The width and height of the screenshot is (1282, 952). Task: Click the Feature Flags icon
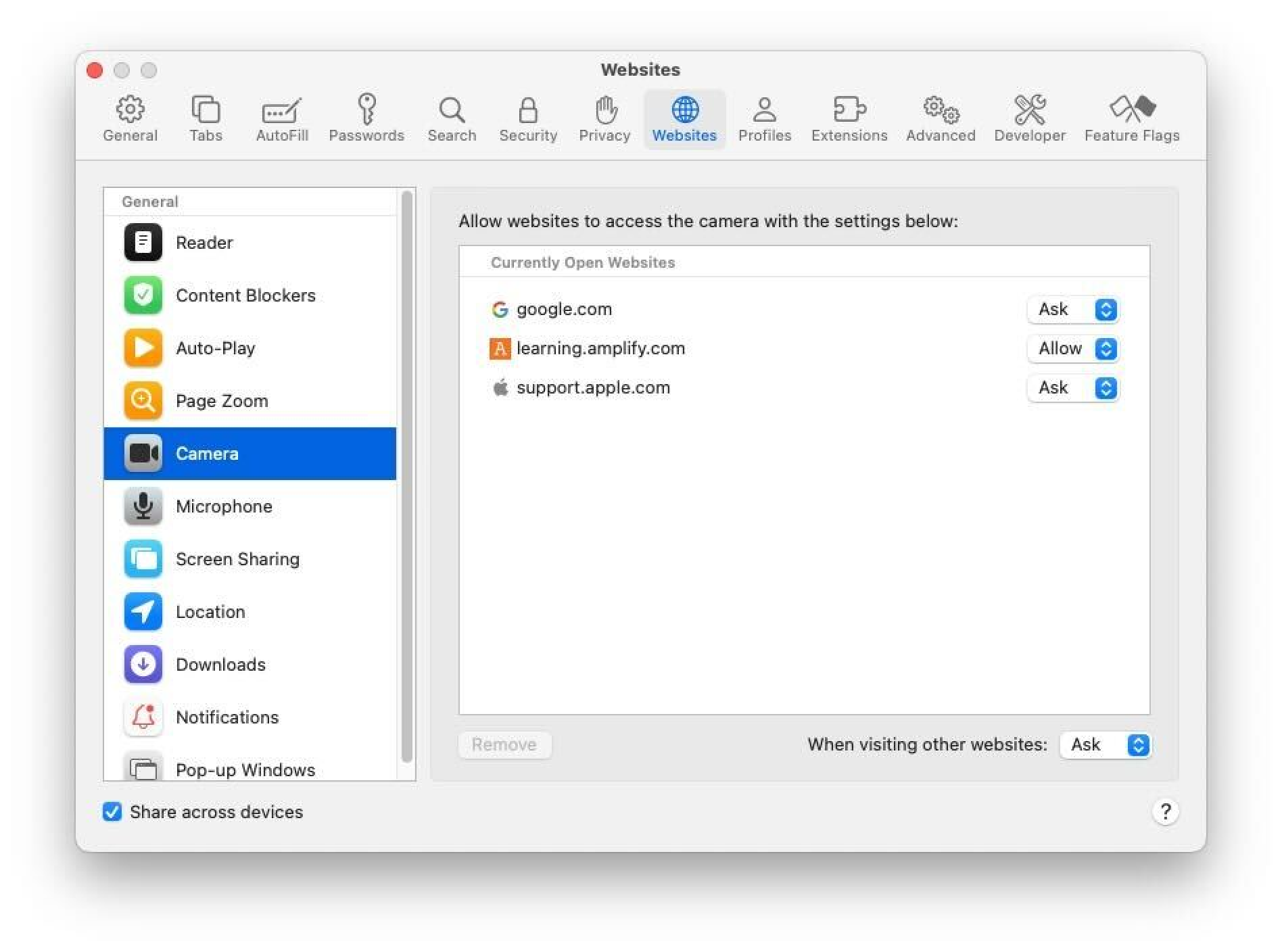(1131, 108)
